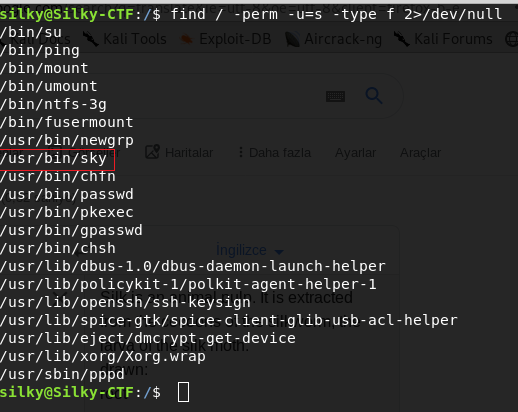The width and height of the screenshot is (518, 412).
Task: Click the /usr/sbin/pppd output line
Action: point(62,374)
